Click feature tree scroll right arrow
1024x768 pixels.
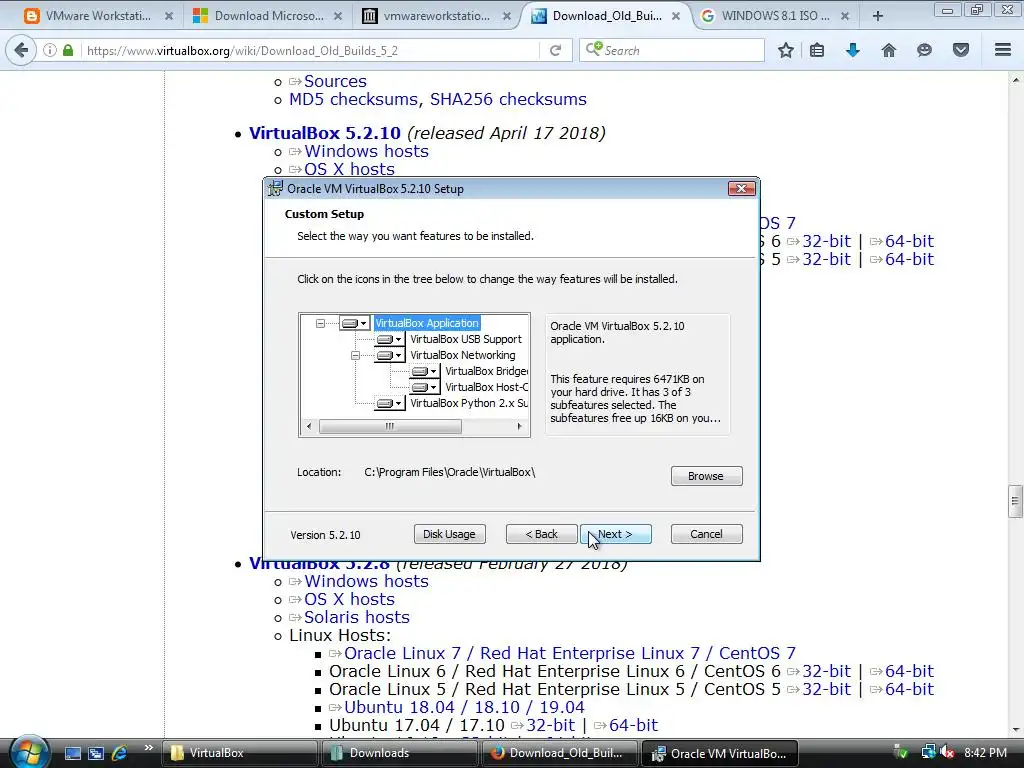(x=519, y=426)
